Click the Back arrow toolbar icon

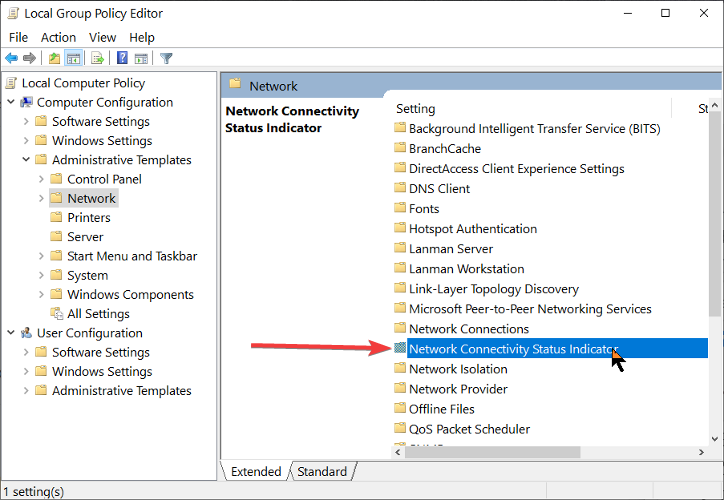[x=12, y=58]
